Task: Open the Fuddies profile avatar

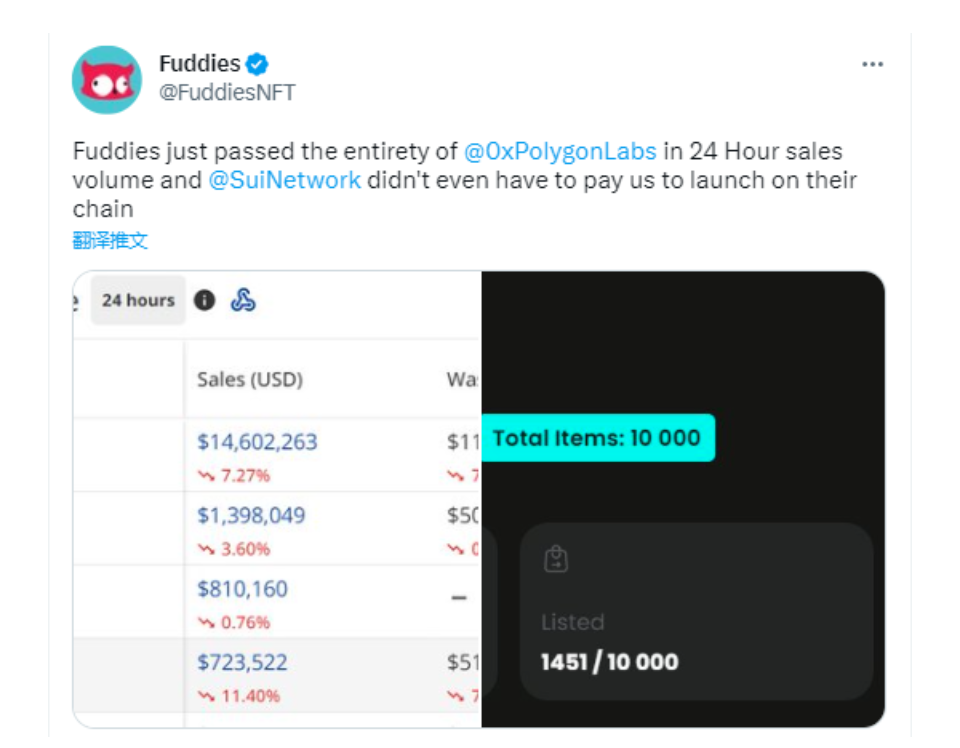Action: [x=107, y=80]
